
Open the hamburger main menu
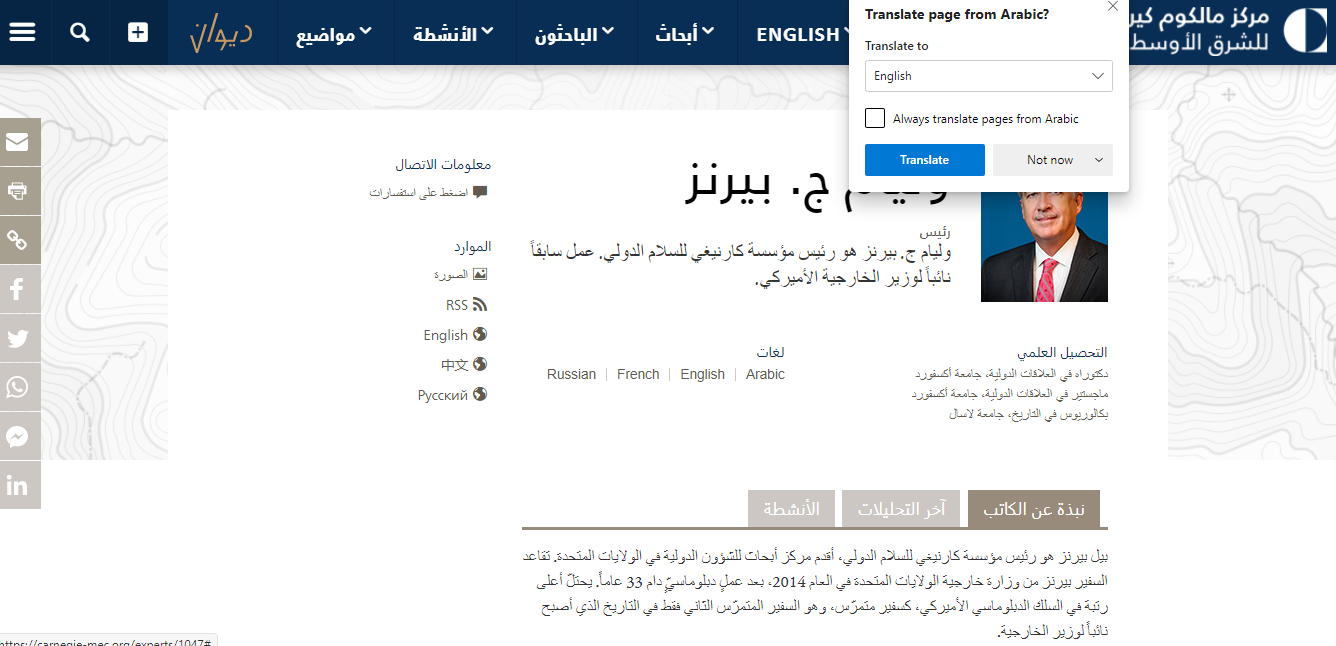22,32
